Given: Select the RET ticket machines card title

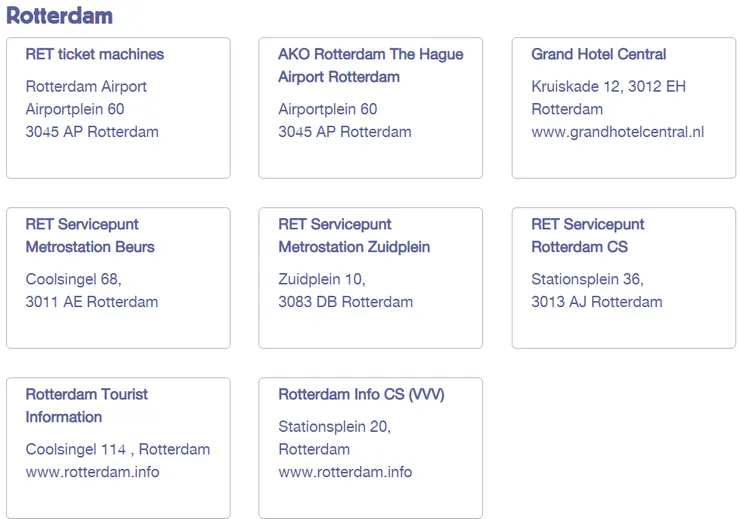Looking at the screenshot, I should tap(95, 54).
